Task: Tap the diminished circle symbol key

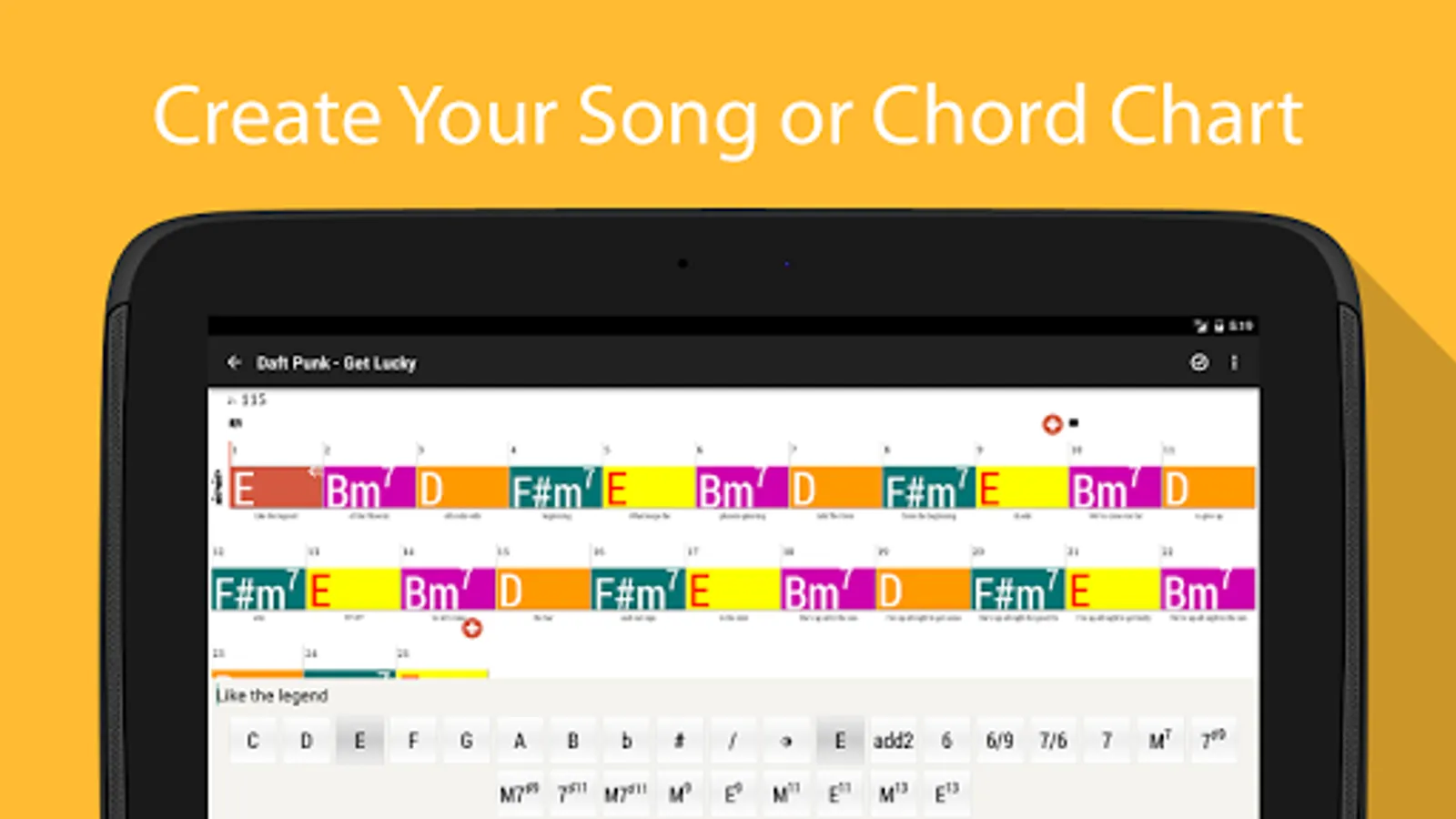Action: point(786,741)
